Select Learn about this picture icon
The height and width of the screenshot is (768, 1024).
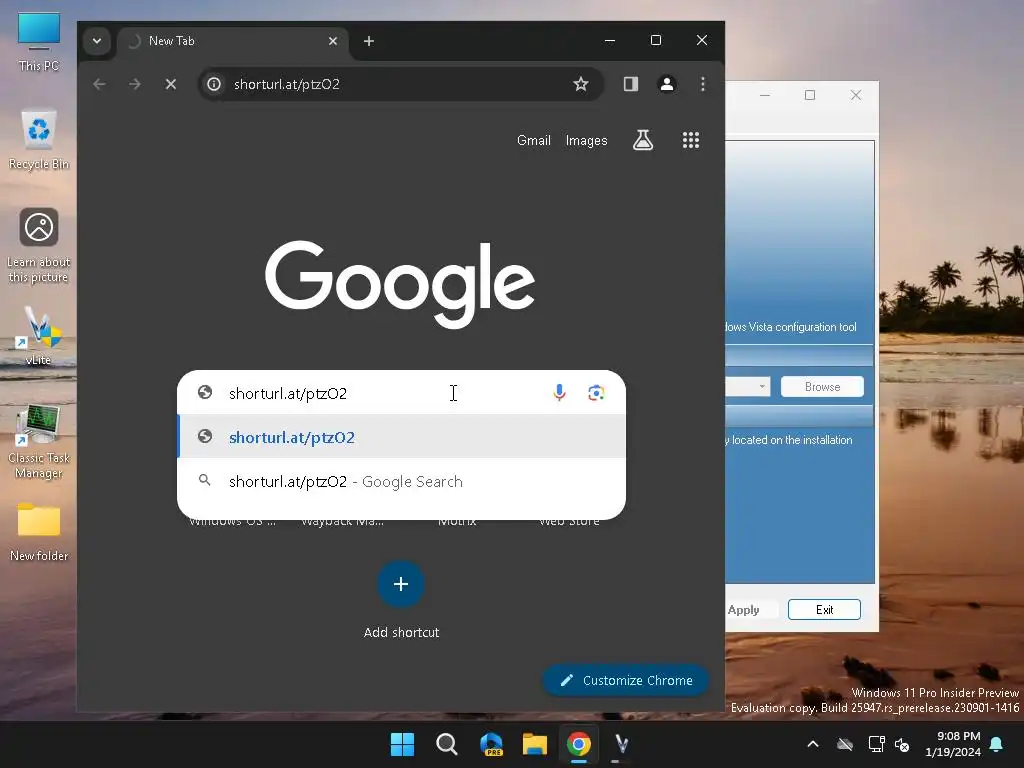[39, 246]
